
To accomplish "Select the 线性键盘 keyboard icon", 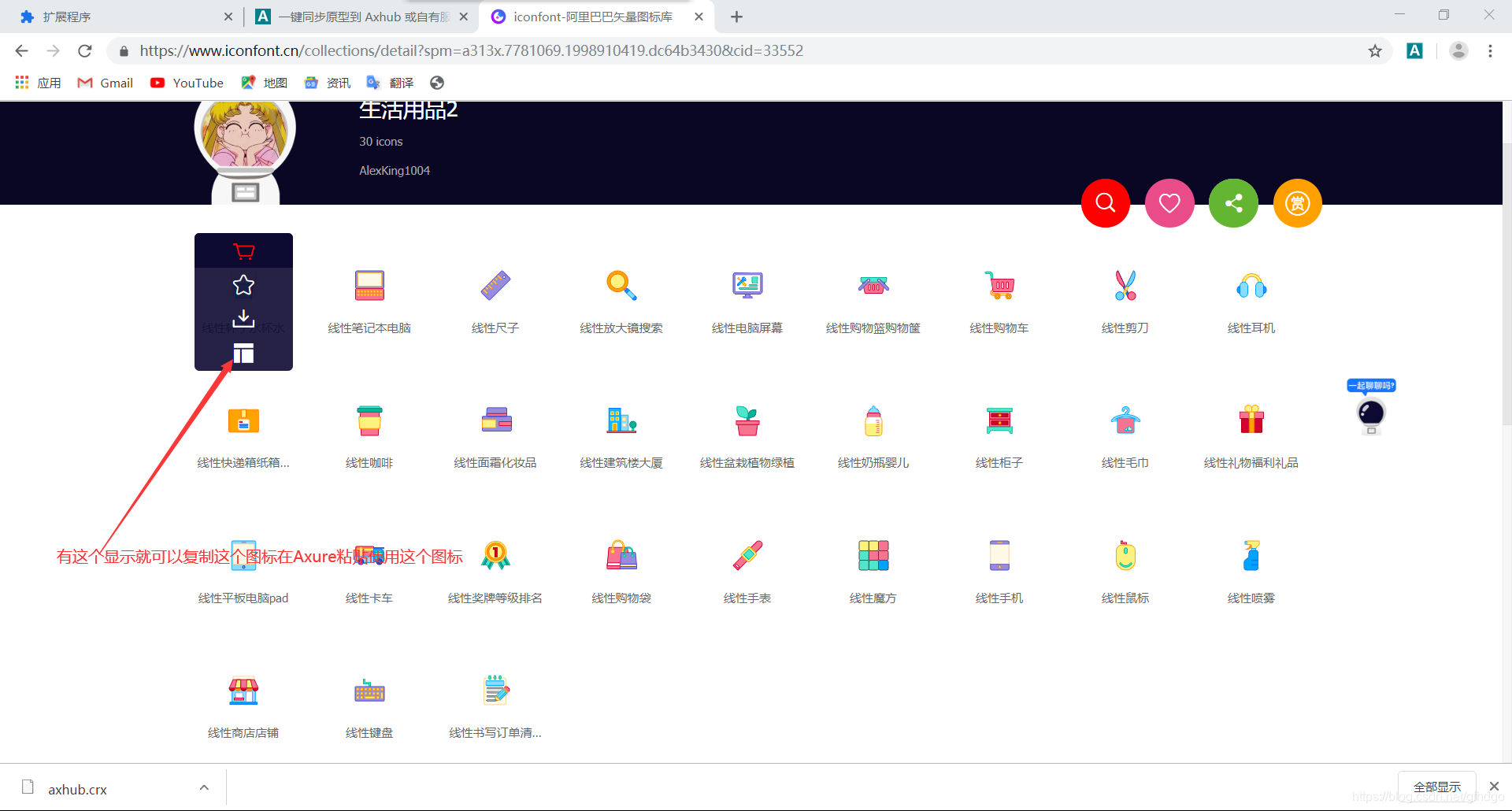I will 369,691.
